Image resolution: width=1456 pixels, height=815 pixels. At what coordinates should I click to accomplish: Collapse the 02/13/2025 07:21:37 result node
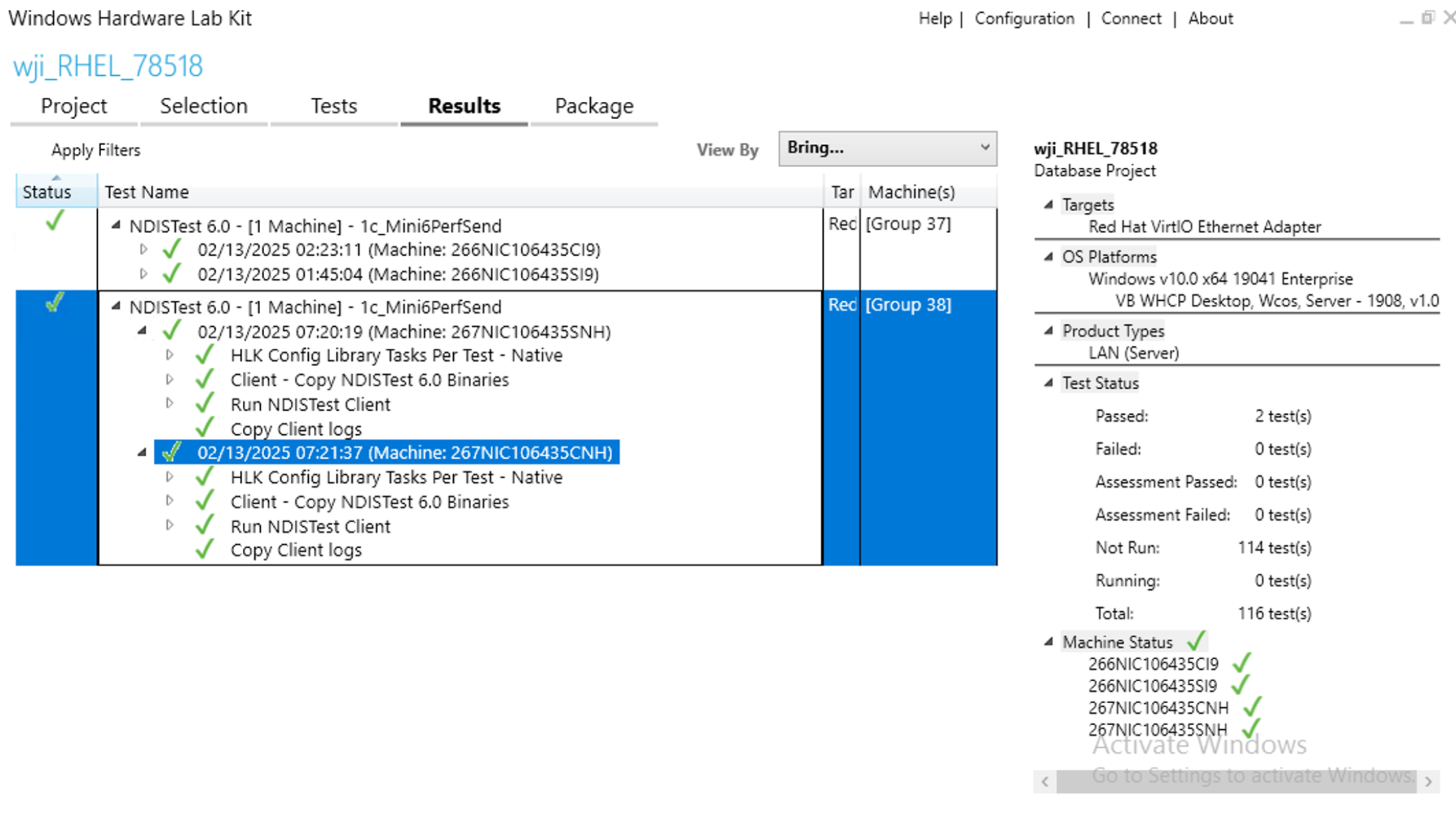(142, 453)
